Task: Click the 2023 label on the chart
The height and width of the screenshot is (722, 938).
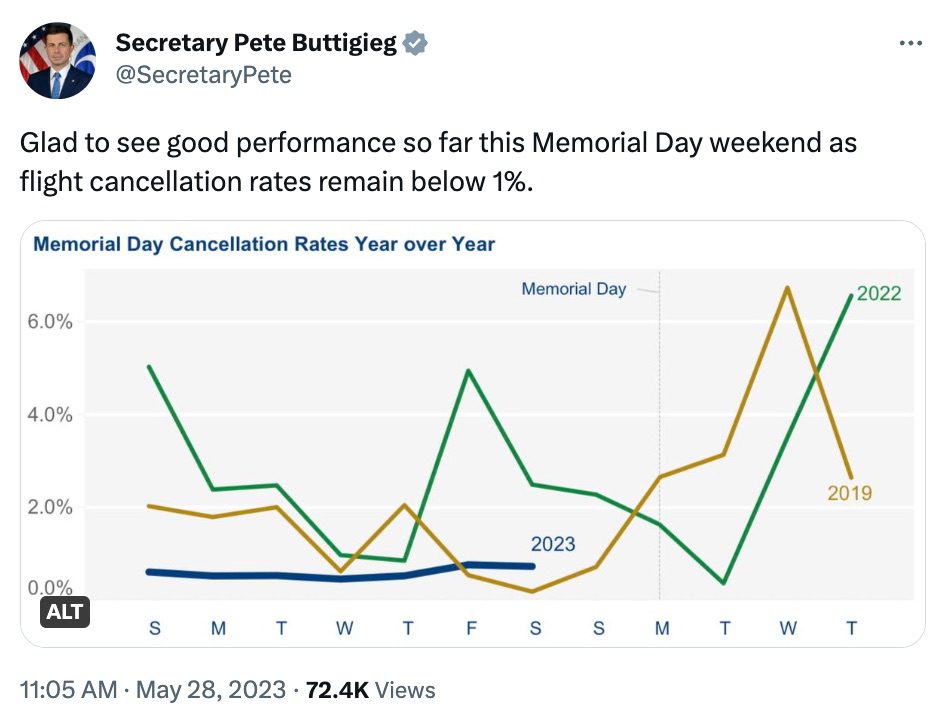Action: point(551,546)
